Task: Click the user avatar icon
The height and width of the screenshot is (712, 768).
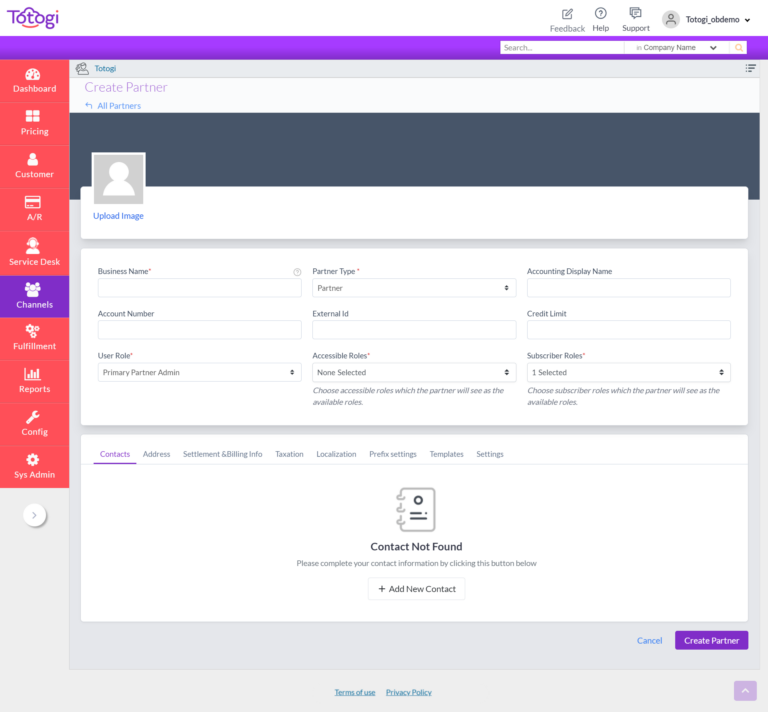Action: pos(671,20)
